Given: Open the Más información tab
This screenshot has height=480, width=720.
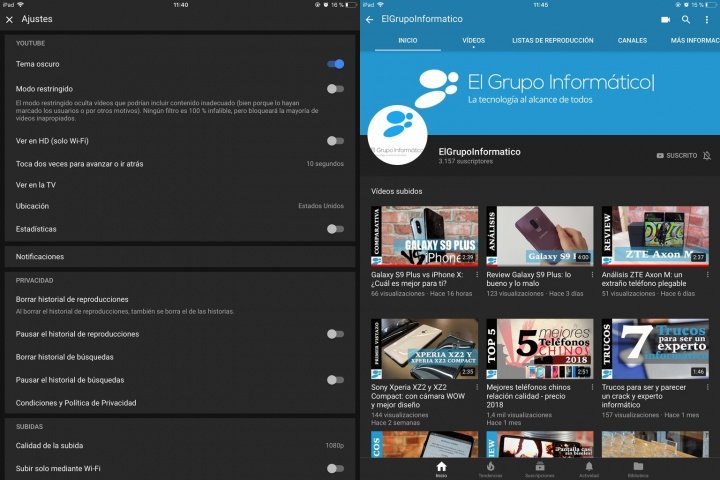Looking at the screenshot, I should [x=695, y=40].
